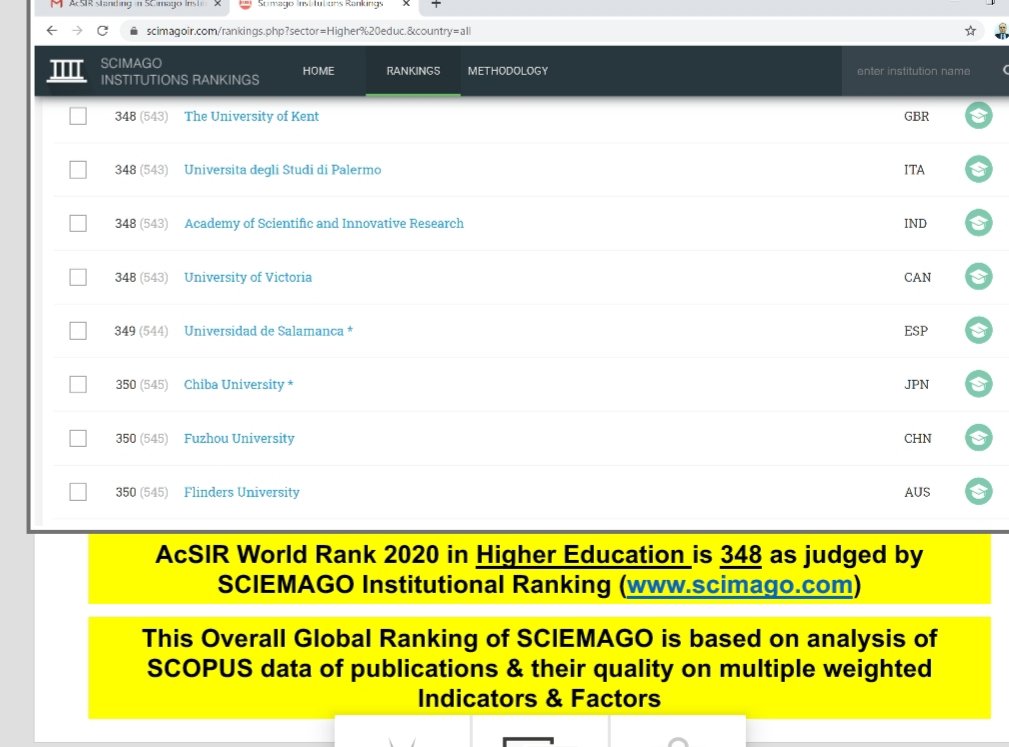Click the CHN country code
This screenshot has width=1009, height=747.
(x=917, y=438)
